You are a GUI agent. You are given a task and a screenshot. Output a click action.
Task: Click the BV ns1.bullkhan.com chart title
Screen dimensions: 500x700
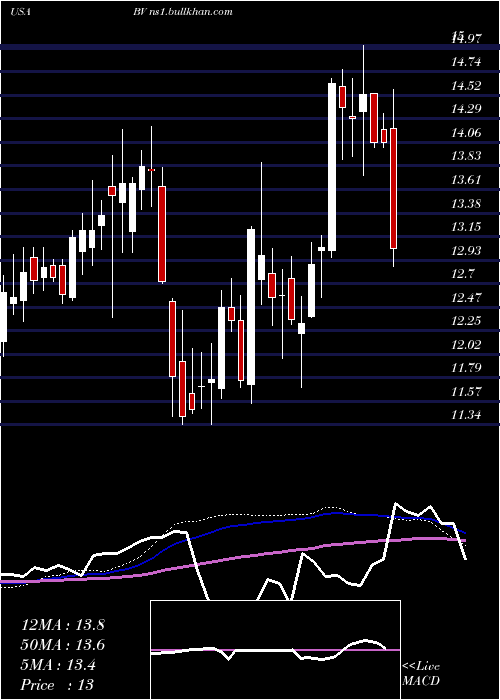click(183, 12)
